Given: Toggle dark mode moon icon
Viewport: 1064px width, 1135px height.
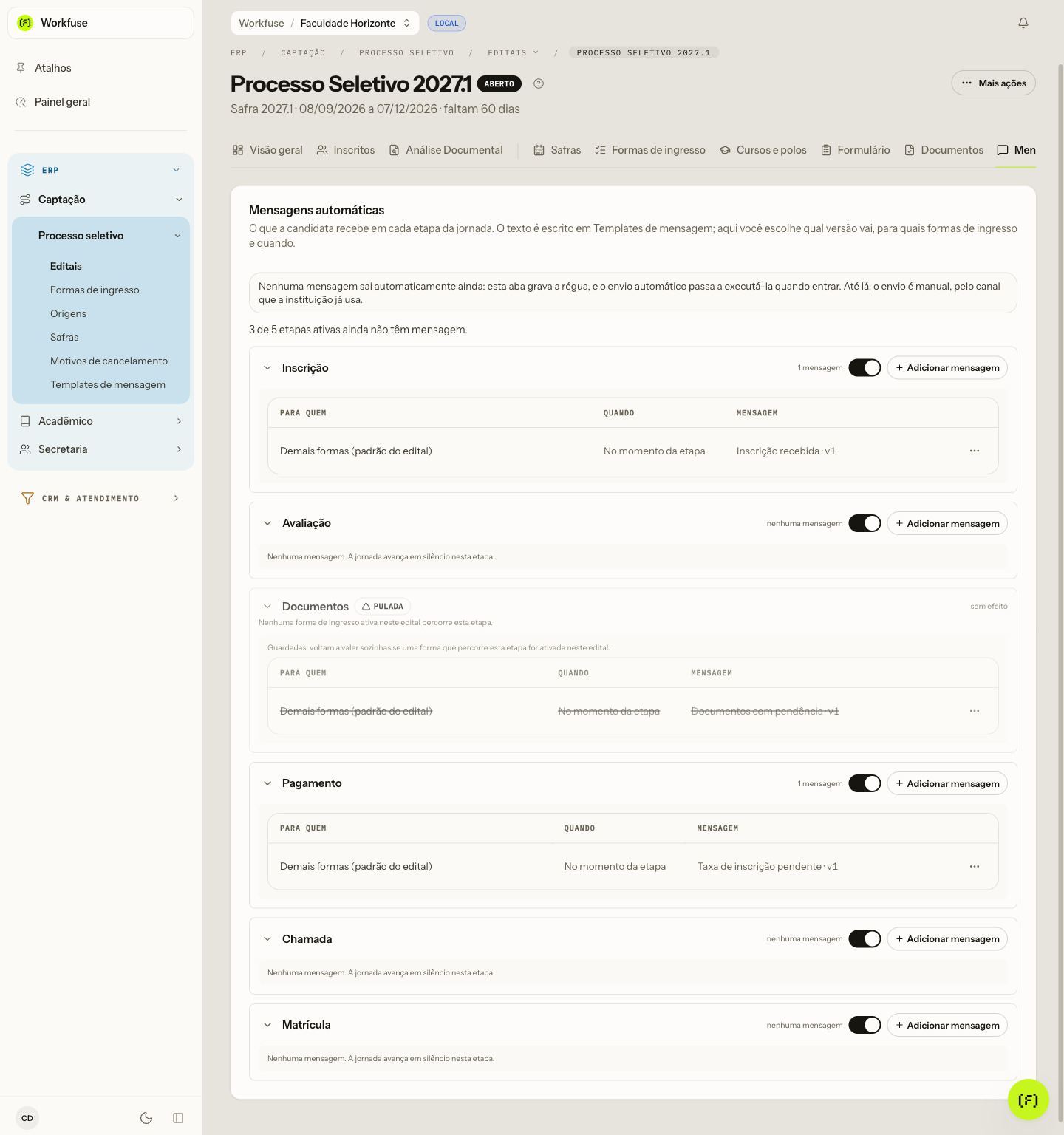Looking at the screenshot, I should (x=146, y=1118).
